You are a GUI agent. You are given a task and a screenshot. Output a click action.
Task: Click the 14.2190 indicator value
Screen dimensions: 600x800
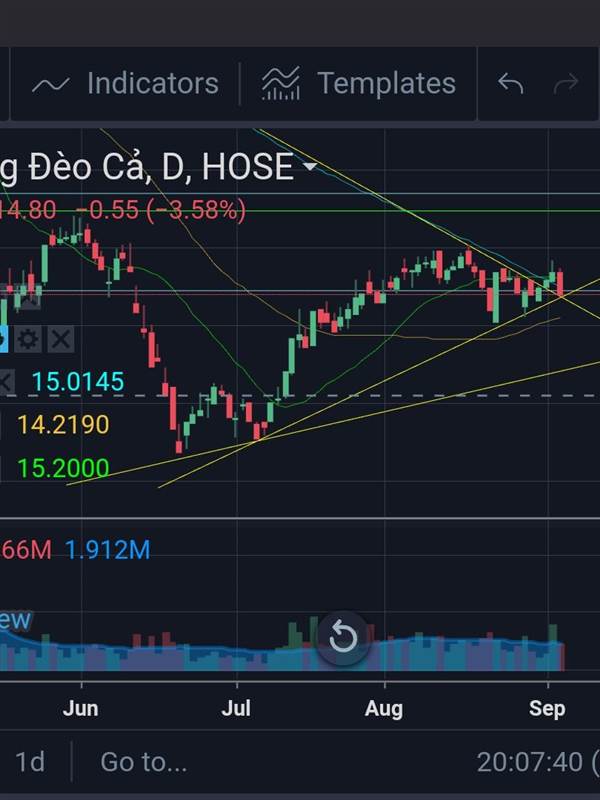coord(63,424)
